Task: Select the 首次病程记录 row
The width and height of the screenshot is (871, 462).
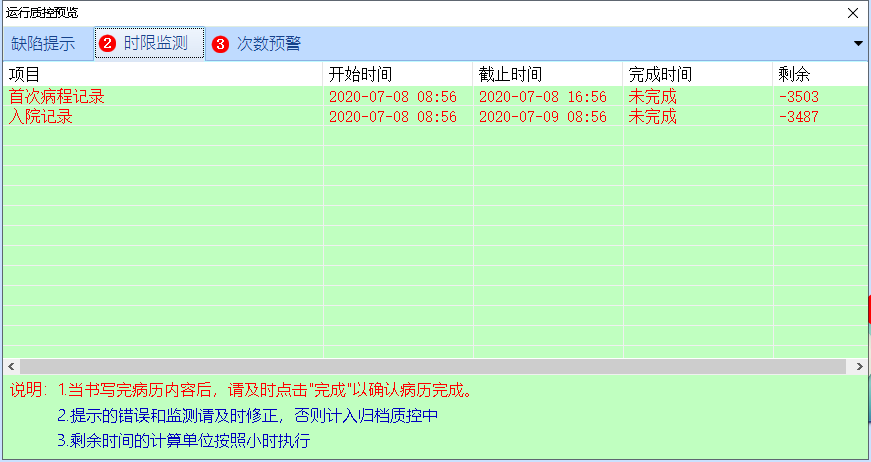Action: coord(436,97)
